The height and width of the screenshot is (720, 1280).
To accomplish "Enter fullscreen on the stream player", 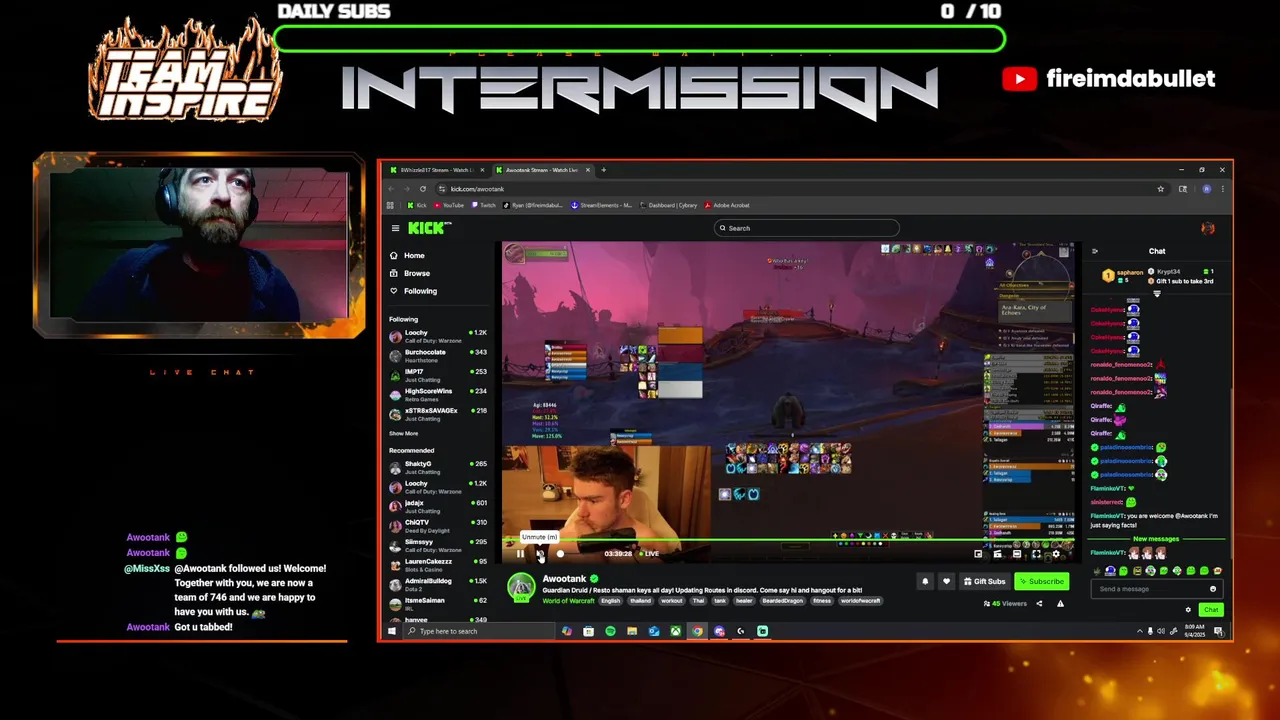I will pos(1036,554).
